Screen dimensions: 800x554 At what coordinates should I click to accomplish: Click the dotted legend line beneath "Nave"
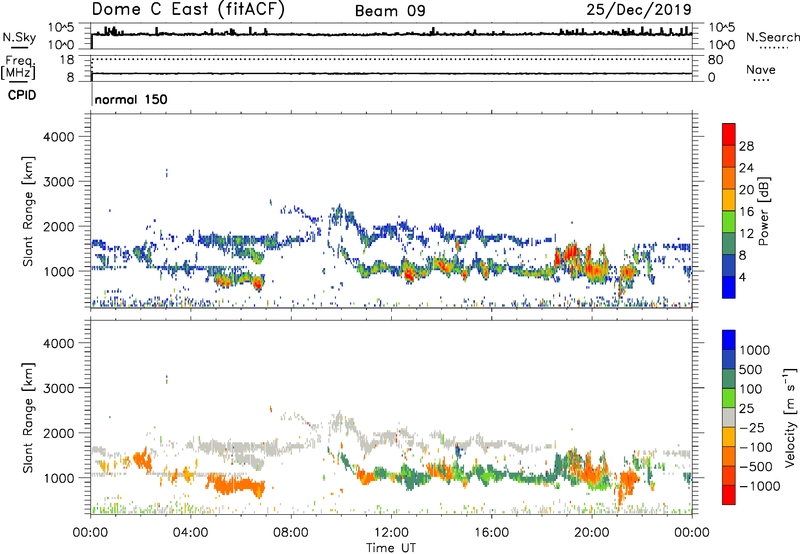[761, 81]
